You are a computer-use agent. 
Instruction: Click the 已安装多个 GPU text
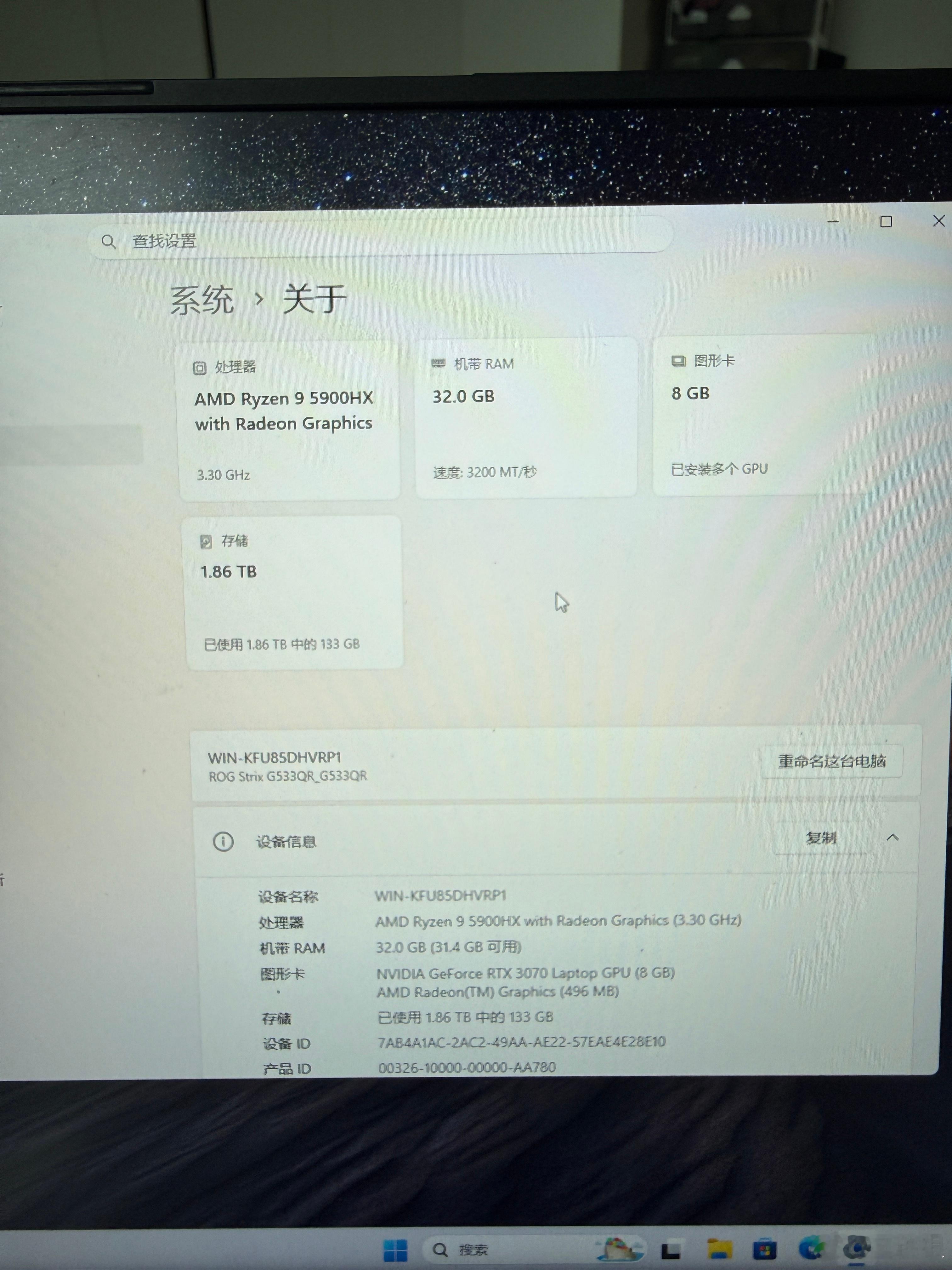point(720,469)
